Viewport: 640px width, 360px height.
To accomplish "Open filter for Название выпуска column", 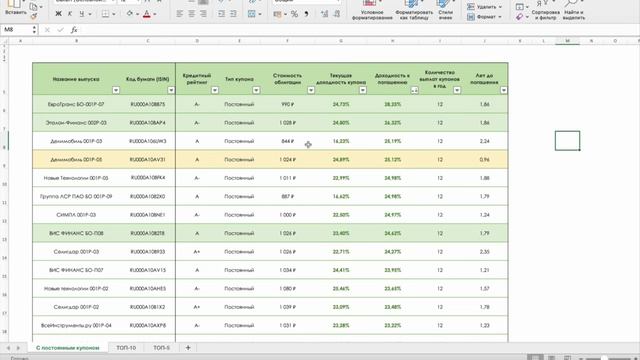I will pyautogui.click(x=116, y=90).
